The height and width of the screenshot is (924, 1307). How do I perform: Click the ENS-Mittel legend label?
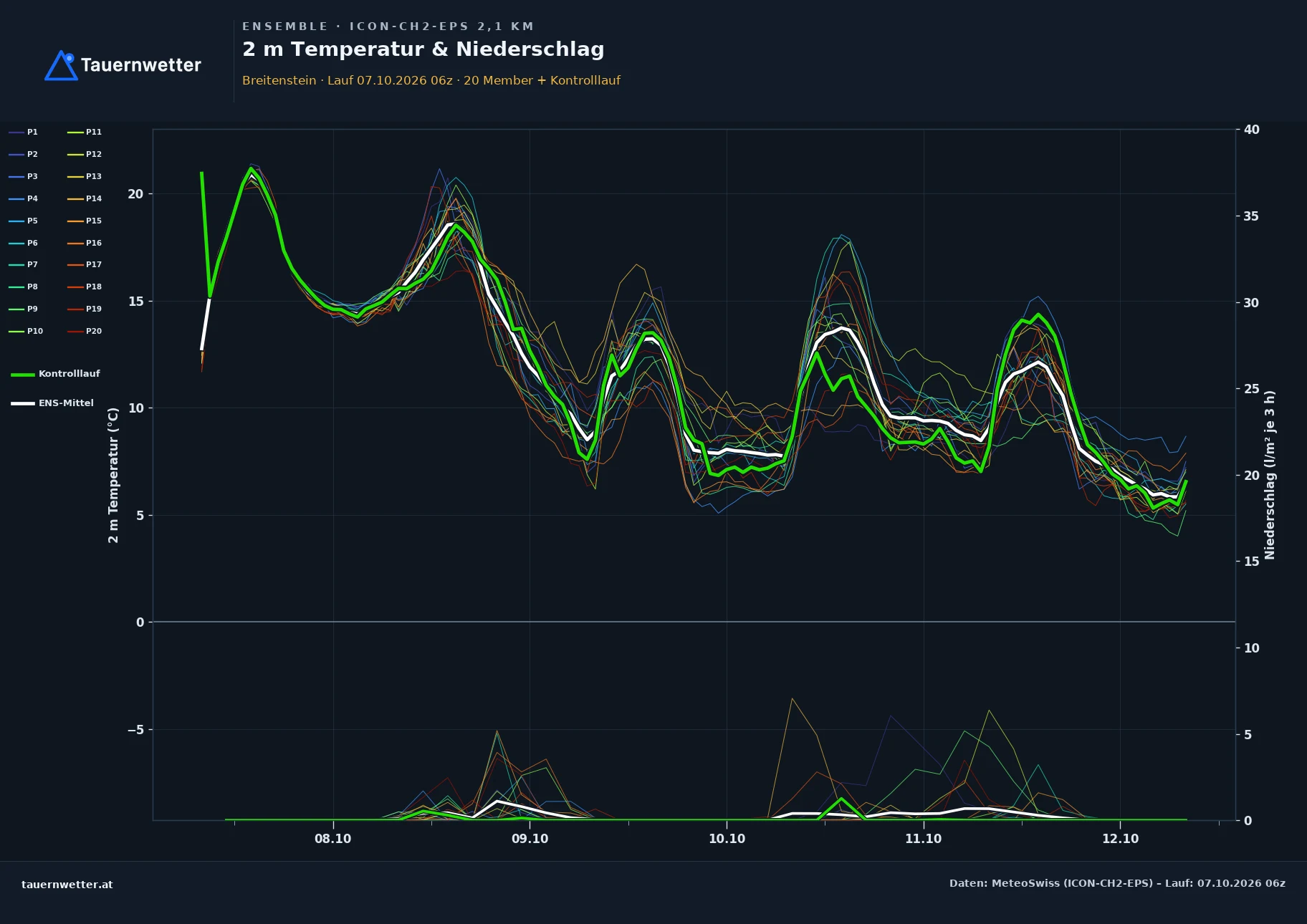pos(66,403)
